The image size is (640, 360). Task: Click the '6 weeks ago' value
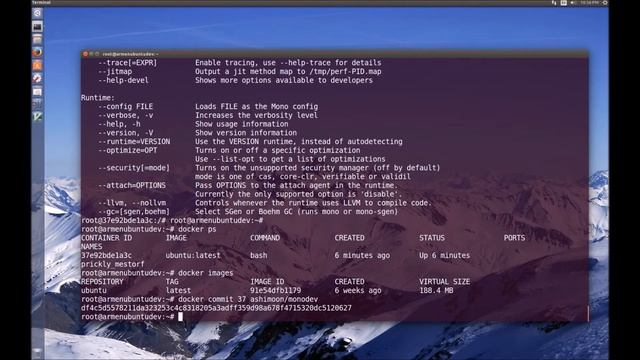pyautogui.click(x=358, y=291)
